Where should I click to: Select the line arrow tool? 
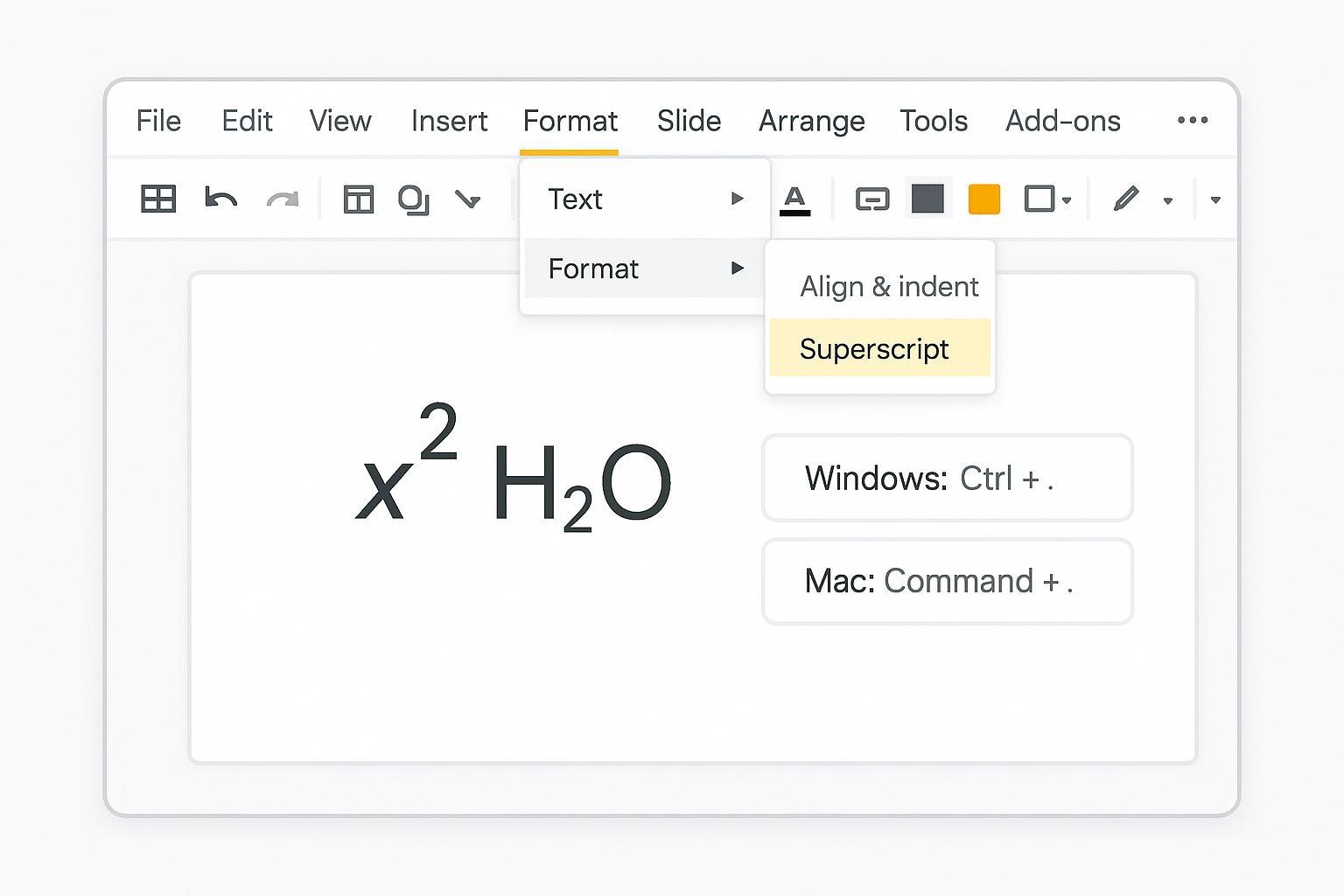click(x=468, y=199)
